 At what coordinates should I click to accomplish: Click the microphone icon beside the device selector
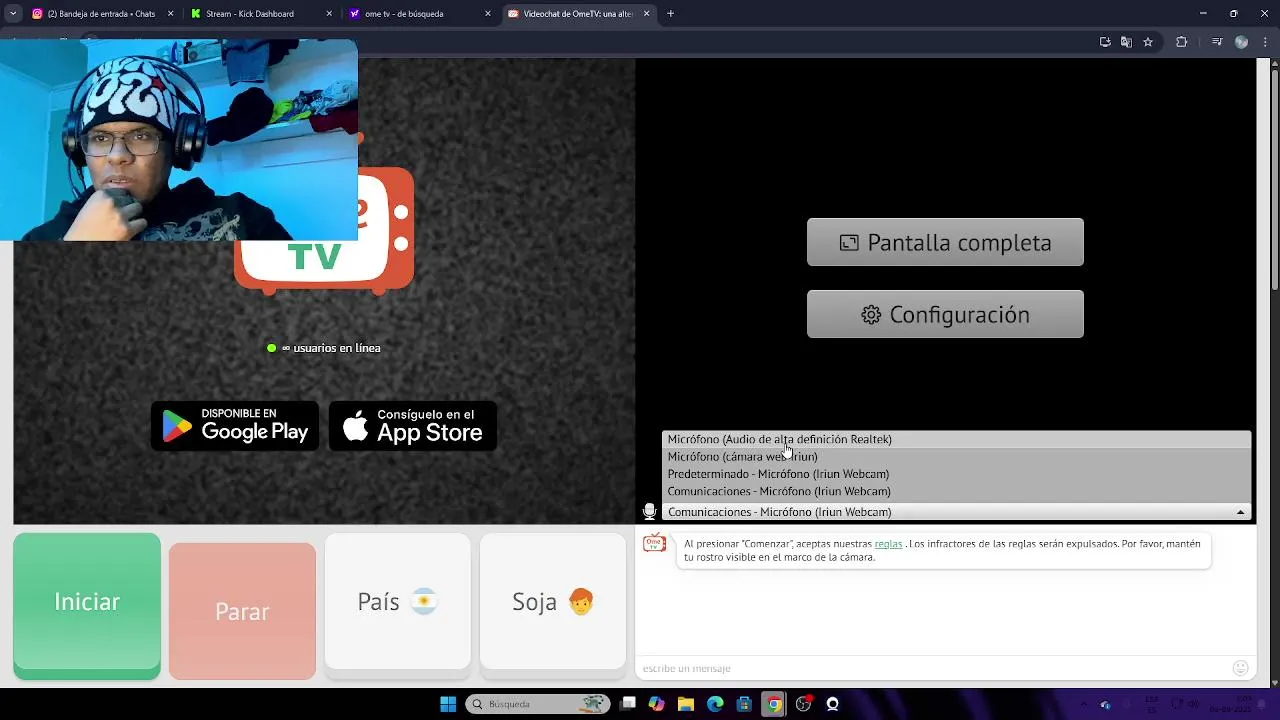tap(650, 511)
